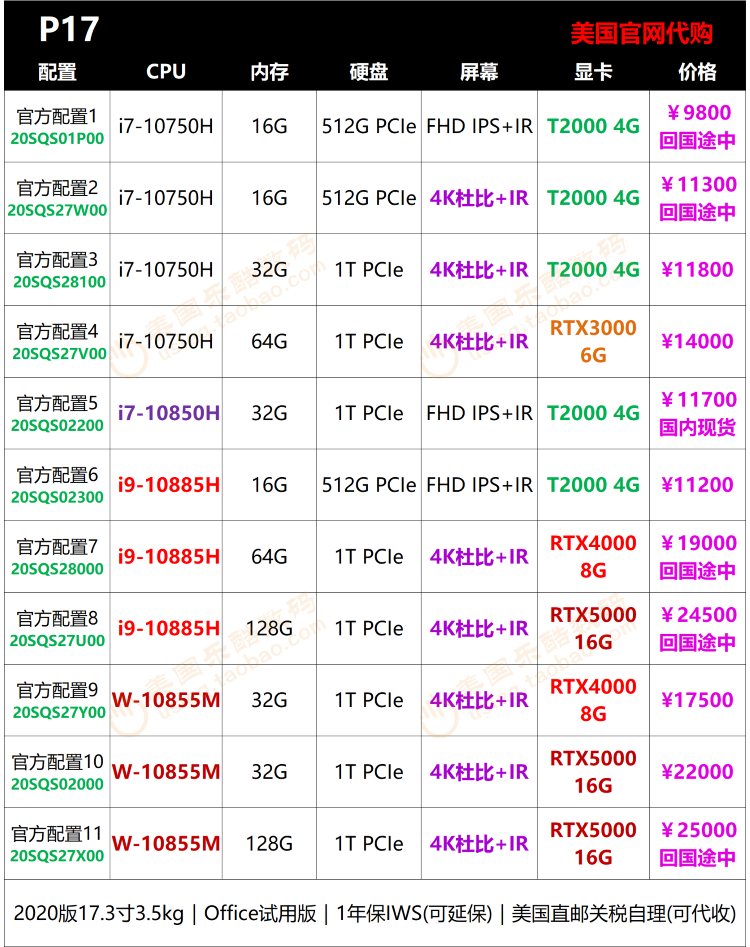Select the 官方配置11 label
This screenshot has height=947, width=750.
pyautogui.click(x=57, y=834)
